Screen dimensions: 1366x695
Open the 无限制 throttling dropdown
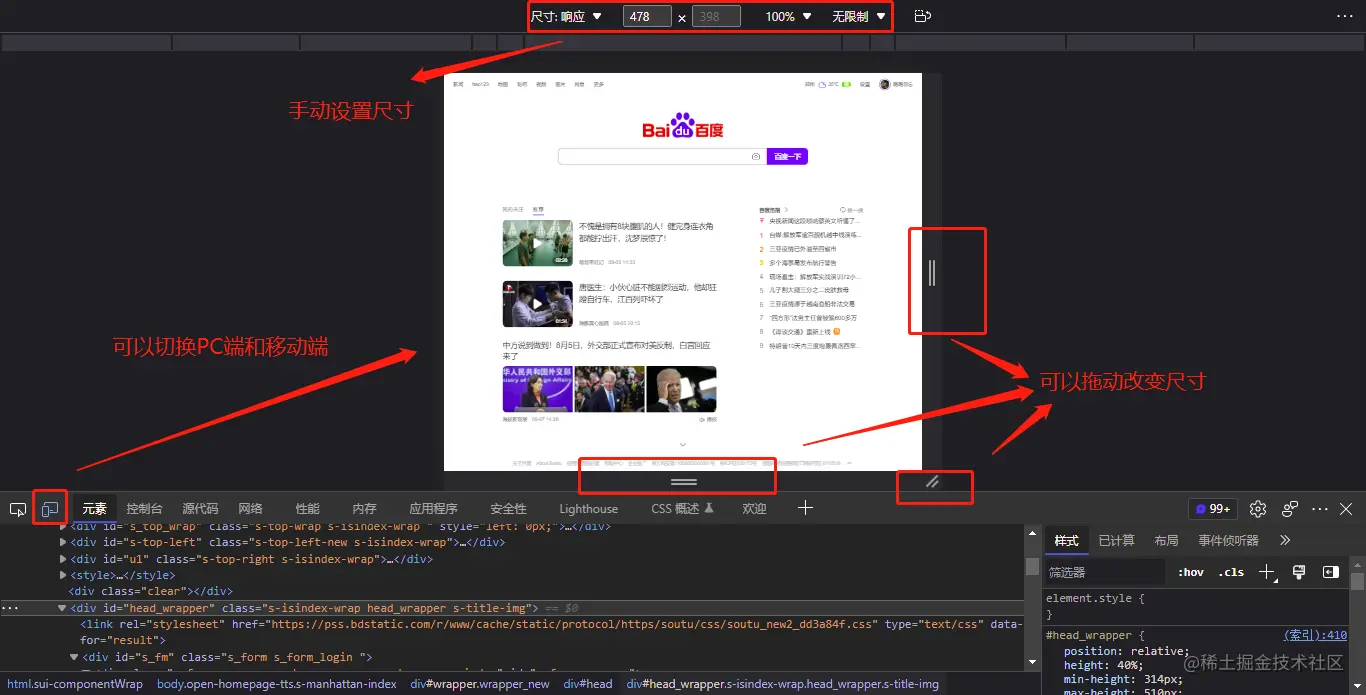coord(859,16)
